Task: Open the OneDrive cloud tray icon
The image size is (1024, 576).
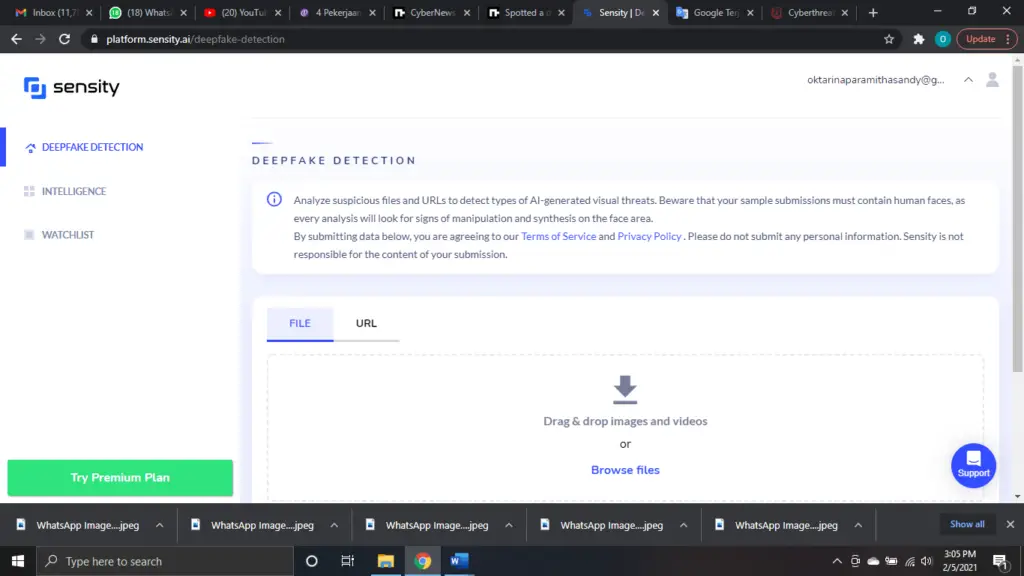Action: click(x=873, y=561)
